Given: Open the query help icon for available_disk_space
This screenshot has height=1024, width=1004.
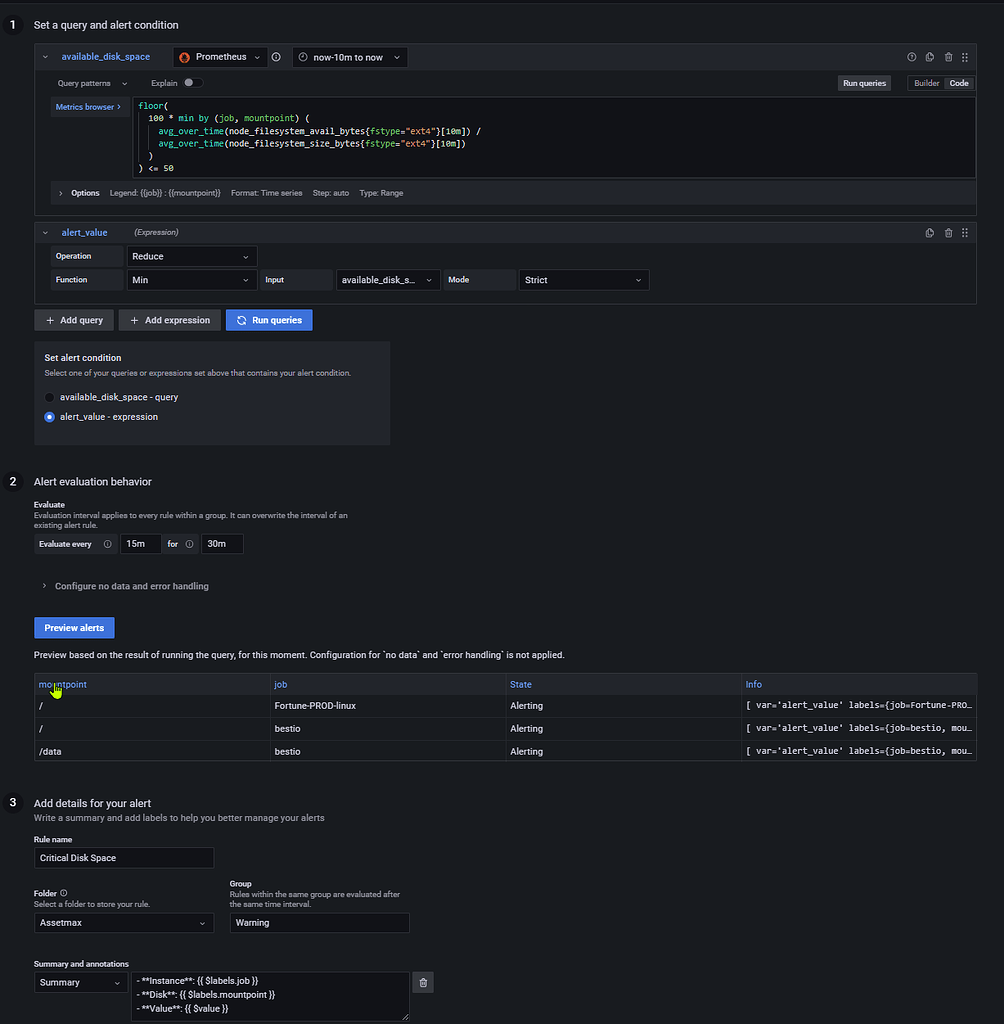Looking at the screenshot, I should [x=912, y=57].
